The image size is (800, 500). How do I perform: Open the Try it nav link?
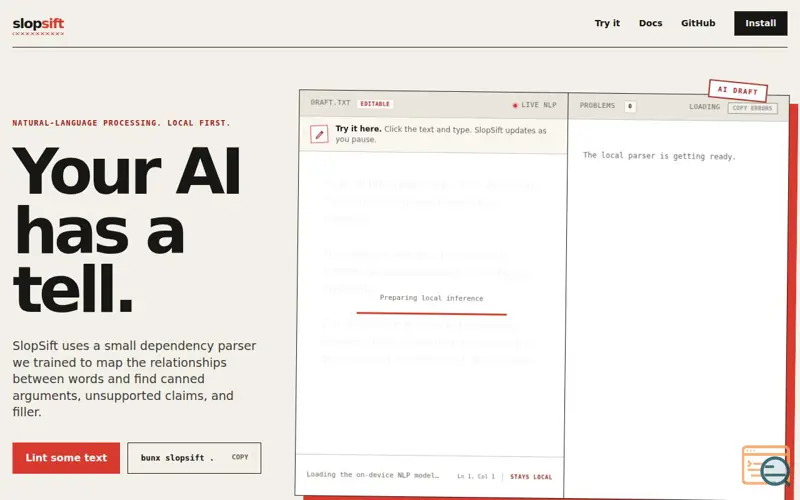(607, 23)
